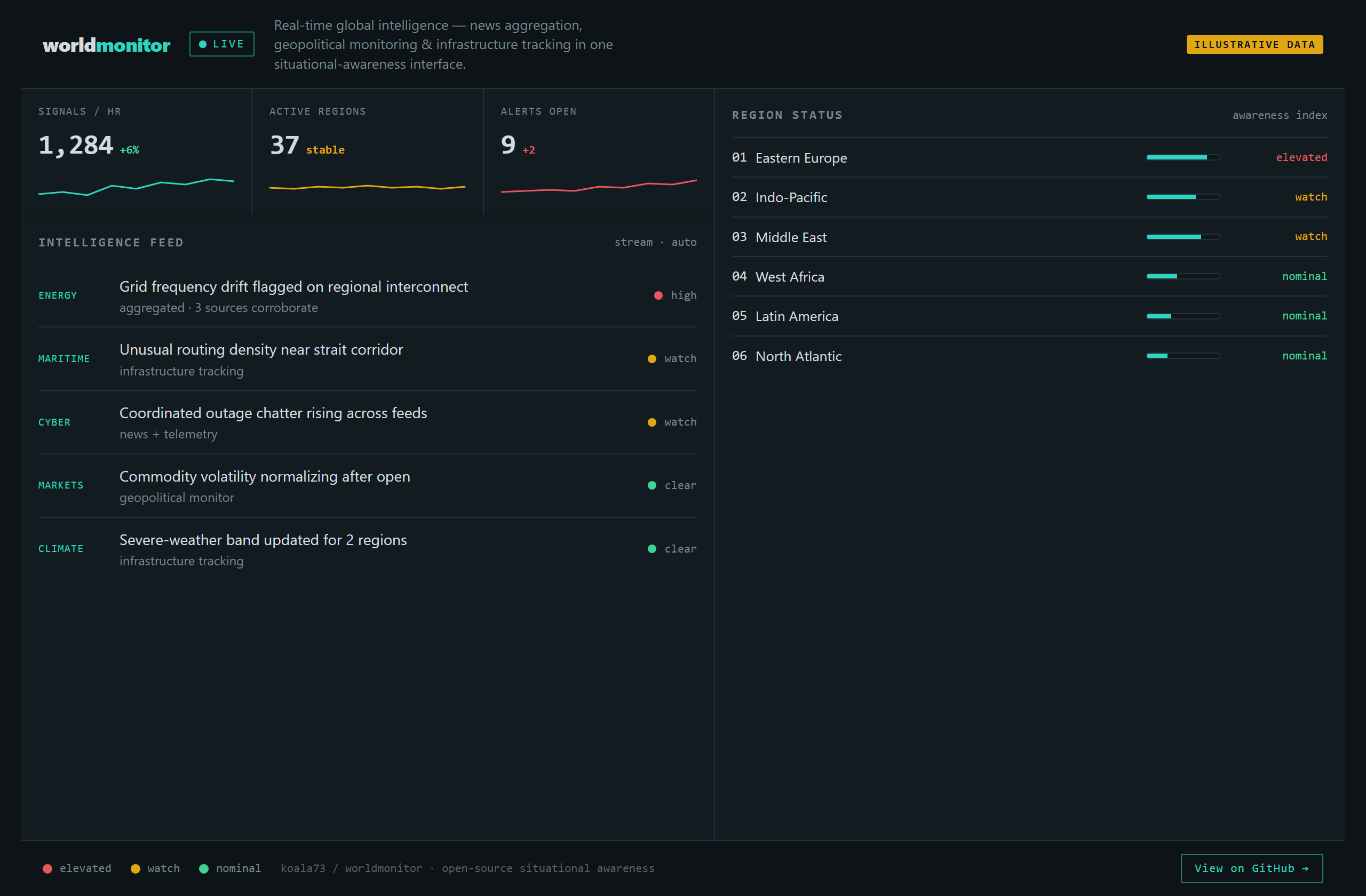This screenshot has width=1366, height=896.
Task: Click the nominal status of Latin America
Action: [x=1305, y=316]
